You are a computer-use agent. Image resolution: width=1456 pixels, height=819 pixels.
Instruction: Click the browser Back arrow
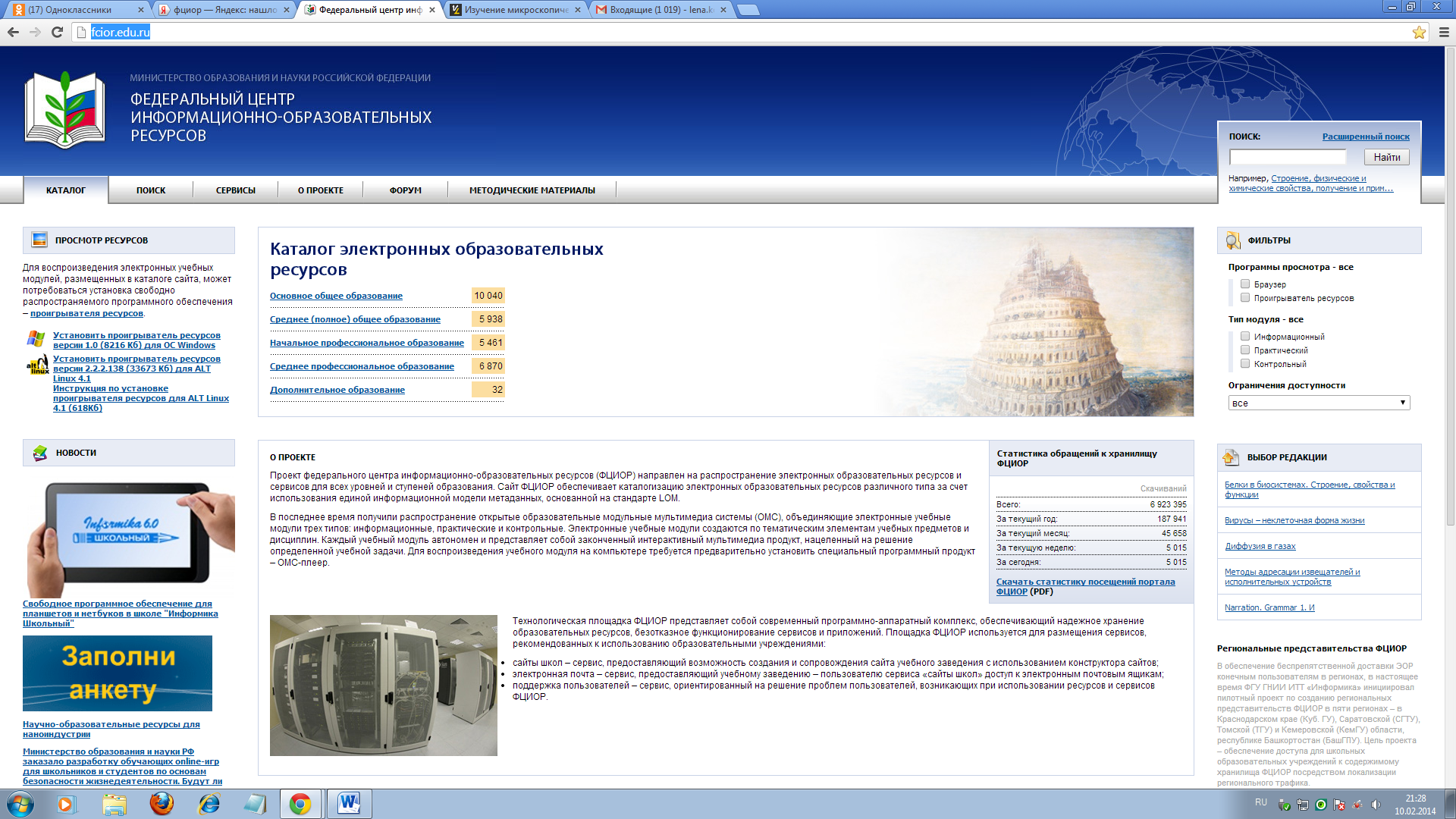click(x=13, y=32)
